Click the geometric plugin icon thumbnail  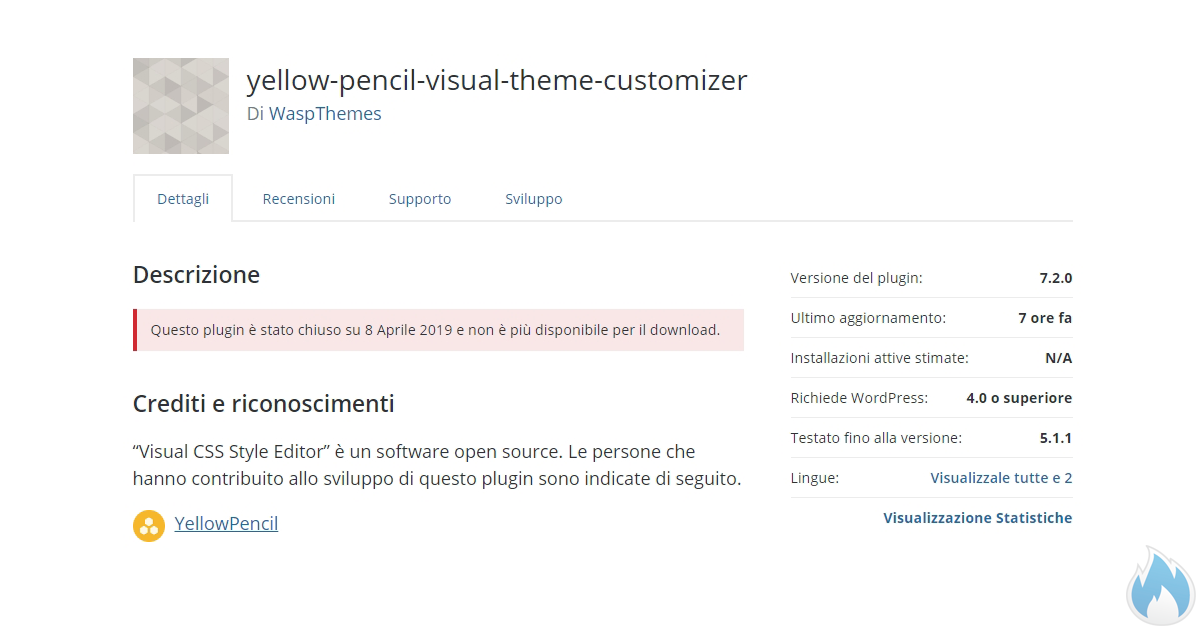tap(181, 106)
